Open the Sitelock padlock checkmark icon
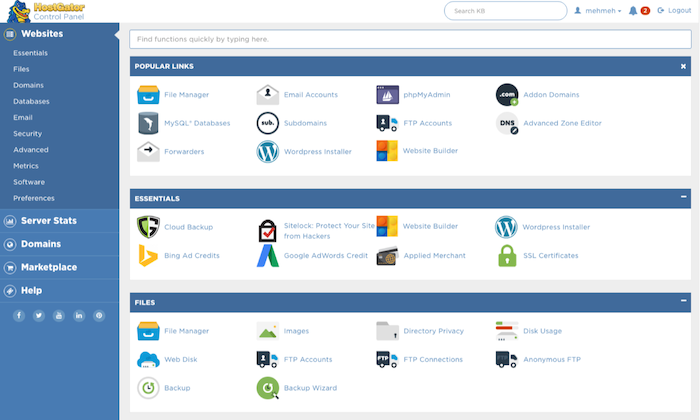Screen dimensions: 700x420 point(267,230)
